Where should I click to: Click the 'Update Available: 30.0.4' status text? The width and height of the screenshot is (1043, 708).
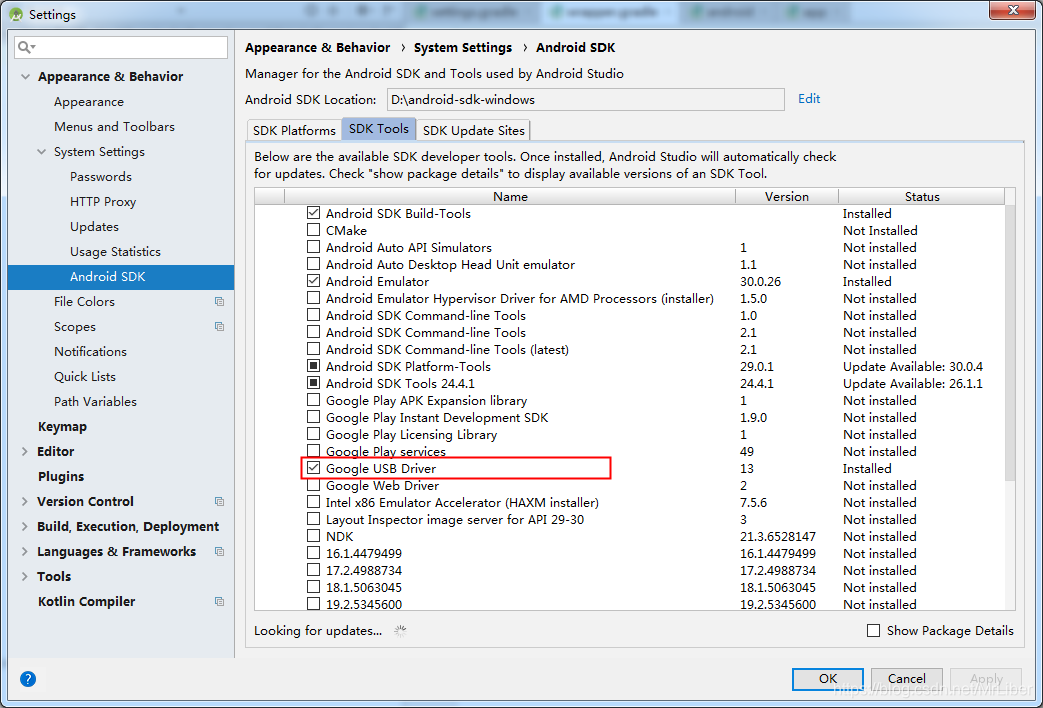913,367
